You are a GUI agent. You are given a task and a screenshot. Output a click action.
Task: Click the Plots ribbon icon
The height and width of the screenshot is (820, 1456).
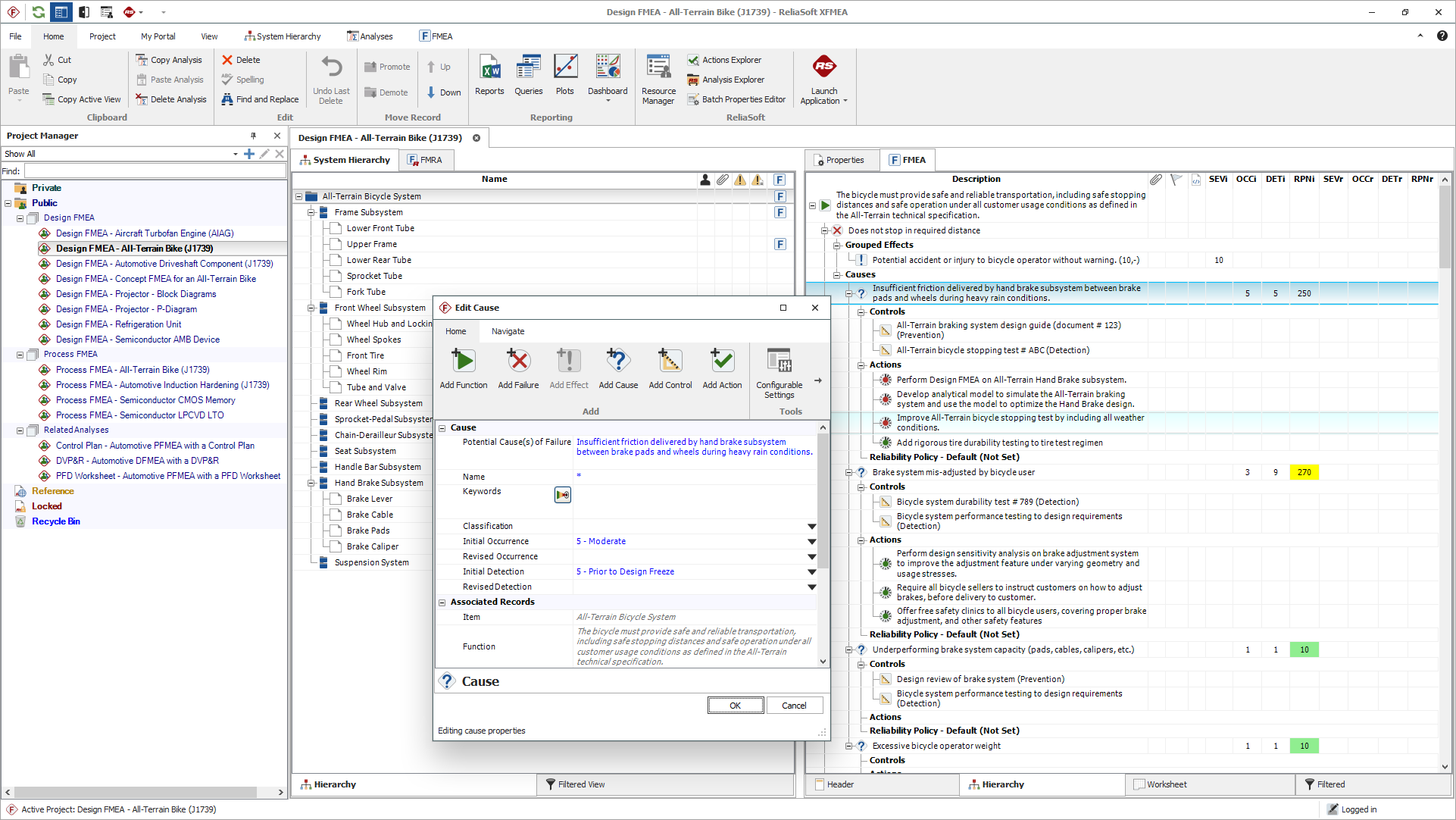[x=565, y=68]
